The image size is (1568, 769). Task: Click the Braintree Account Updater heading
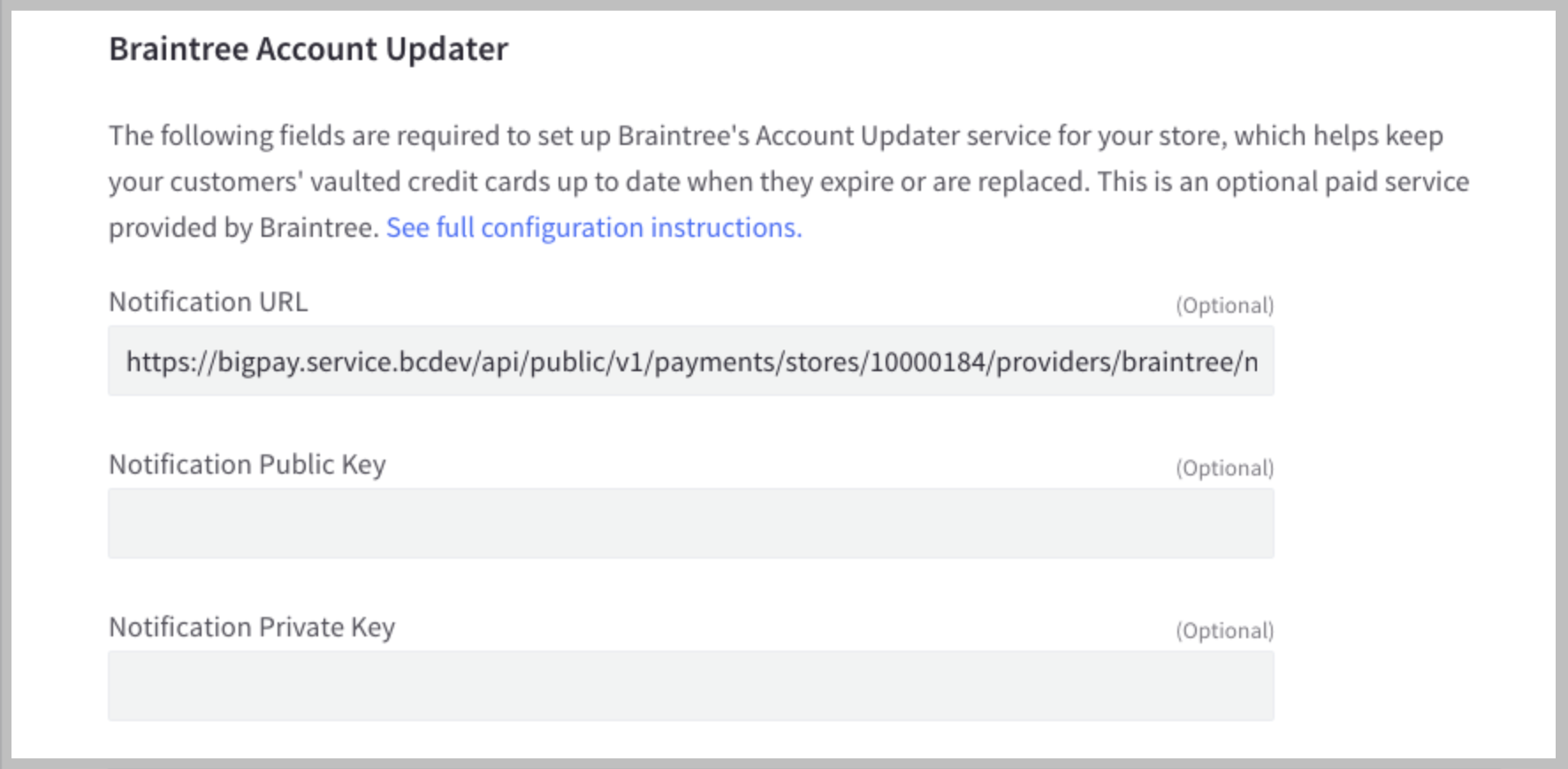pos(309,49)
